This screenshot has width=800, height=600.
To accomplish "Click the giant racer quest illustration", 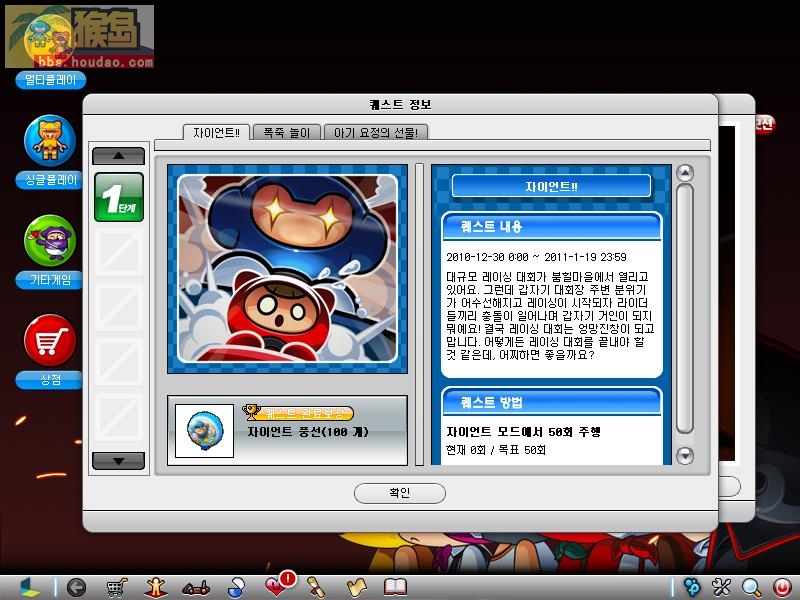I will pyautogui.click(x=287, y=268).
